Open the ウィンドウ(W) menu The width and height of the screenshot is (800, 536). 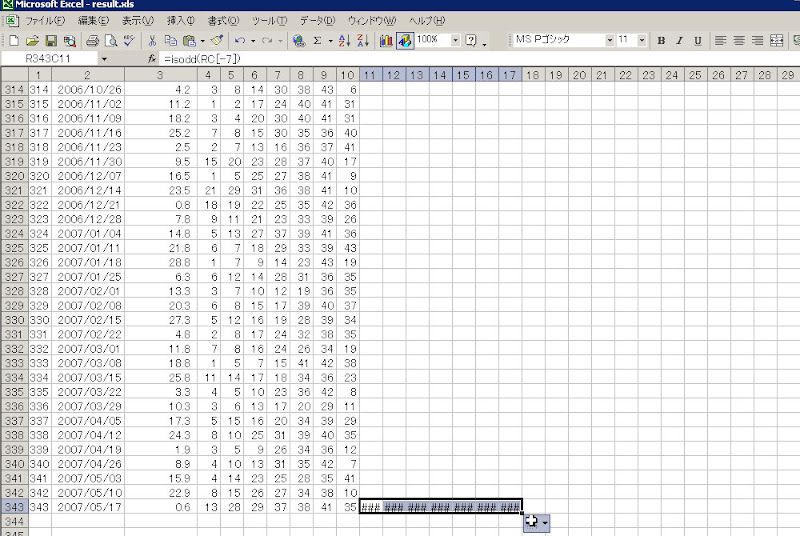371,21
